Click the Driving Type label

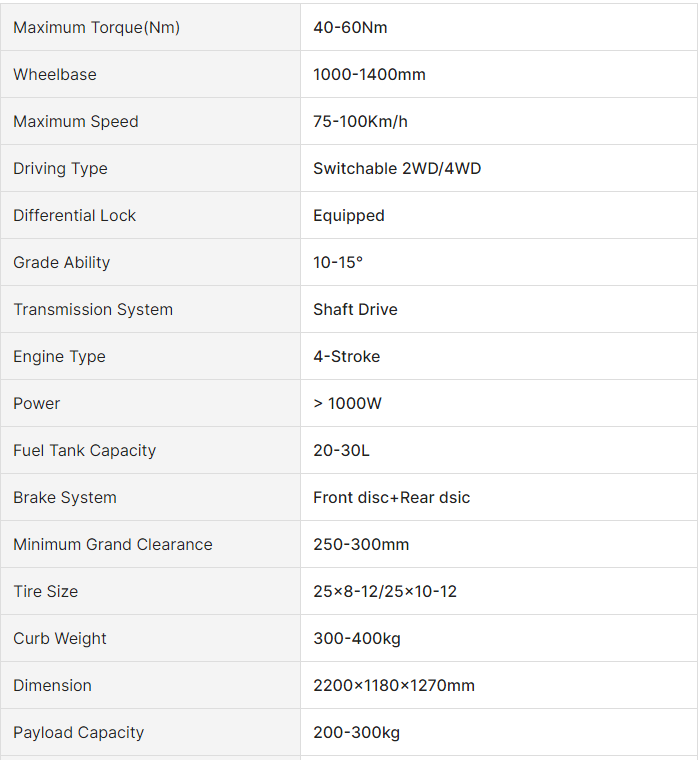[x=60, y=169]
